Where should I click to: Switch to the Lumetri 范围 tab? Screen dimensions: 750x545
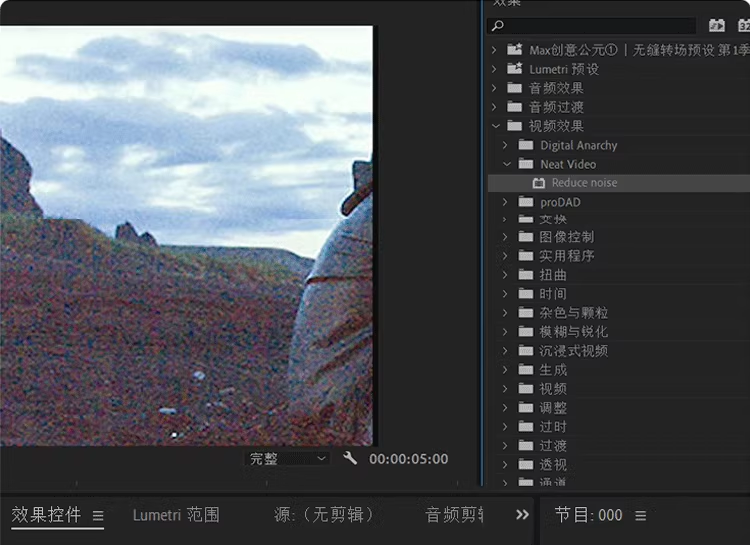click(176, 515)
